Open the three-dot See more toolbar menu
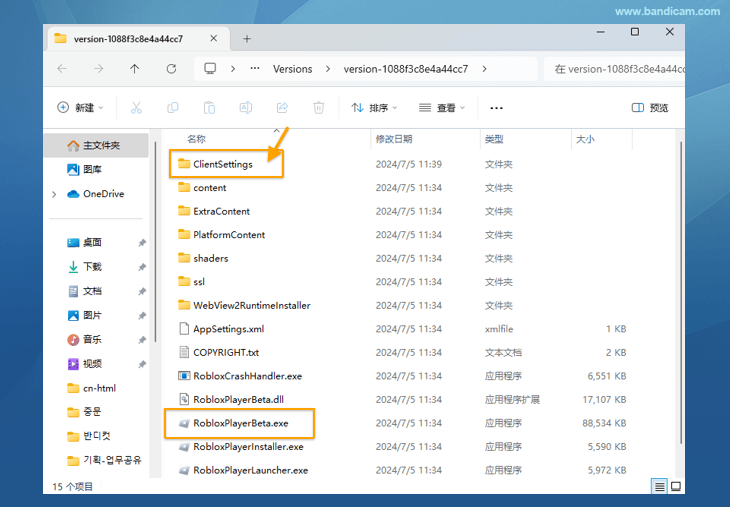730x507 pixels. point(496,108)
